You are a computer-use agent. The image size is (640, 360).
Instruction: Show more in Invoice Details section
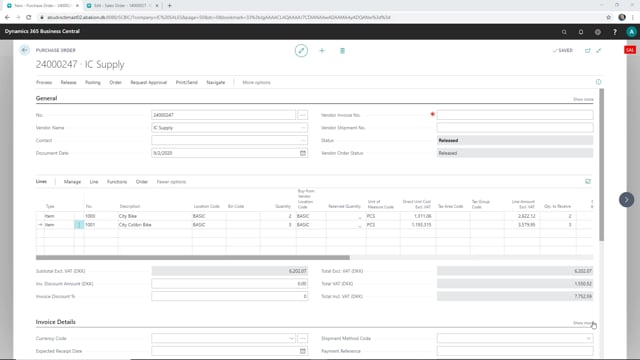583,323
